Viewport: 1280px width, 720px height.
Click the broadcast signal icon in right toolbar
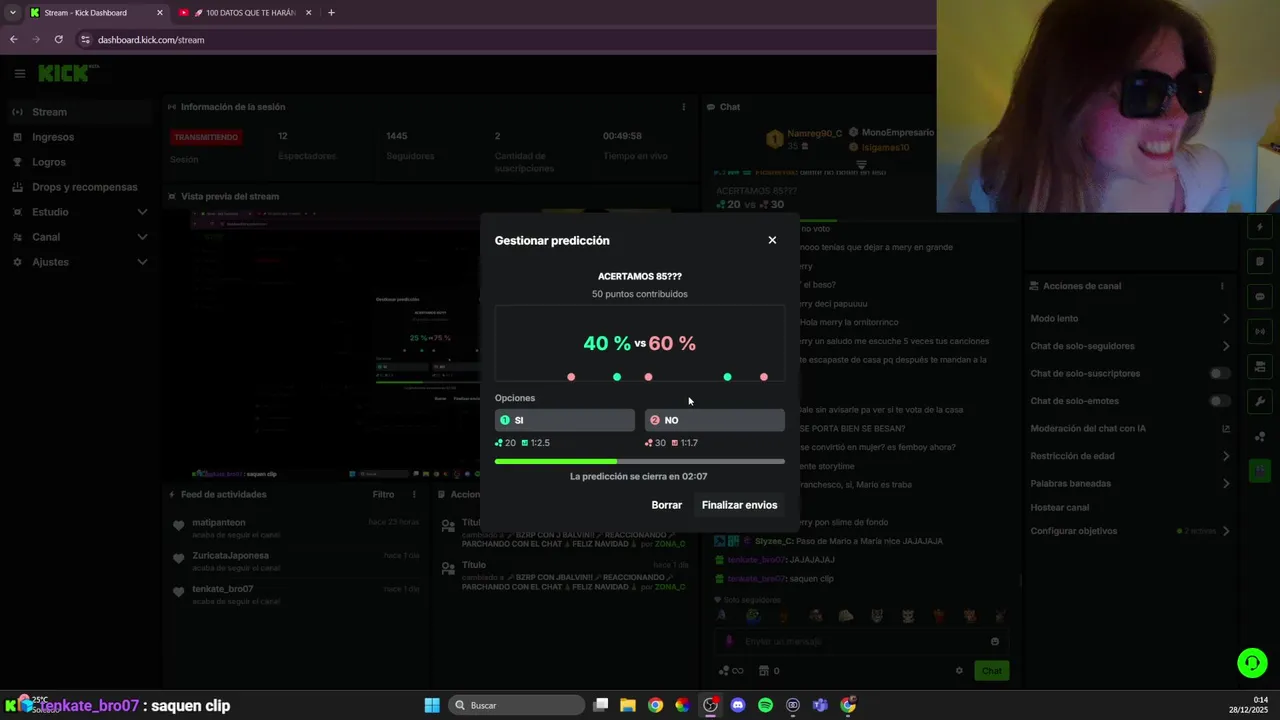tap(1260, 331)
